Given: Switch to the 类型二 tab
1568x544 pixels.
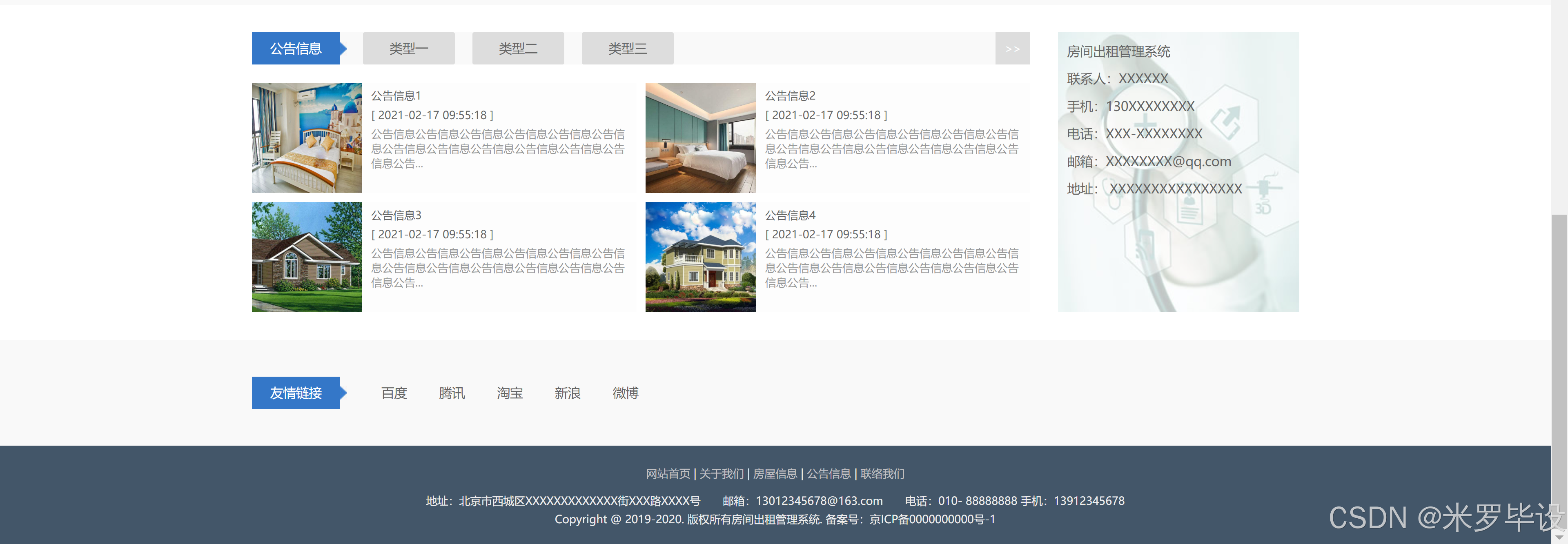Looking at the screenshot, I should point(518,49).
